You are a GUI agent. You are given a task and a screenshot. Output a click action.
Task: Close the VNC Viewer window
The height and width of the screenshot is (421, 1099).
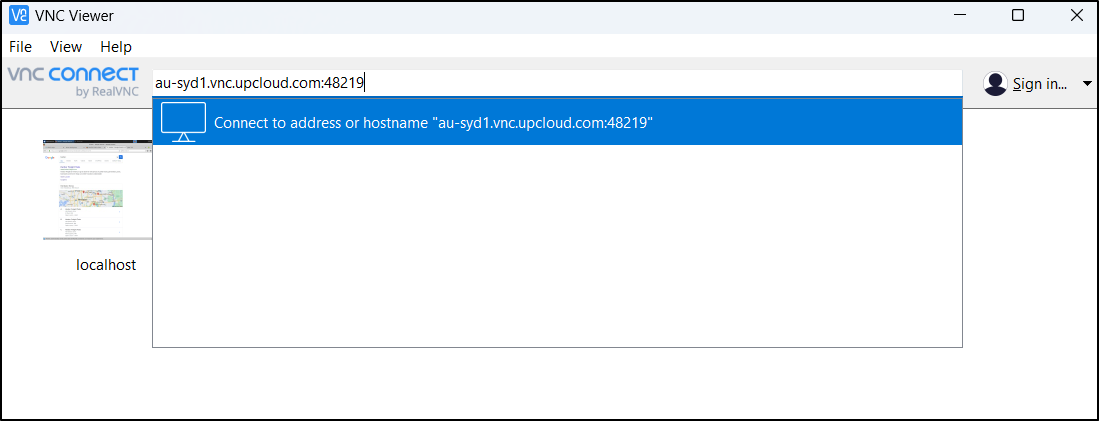[1075, 15]
